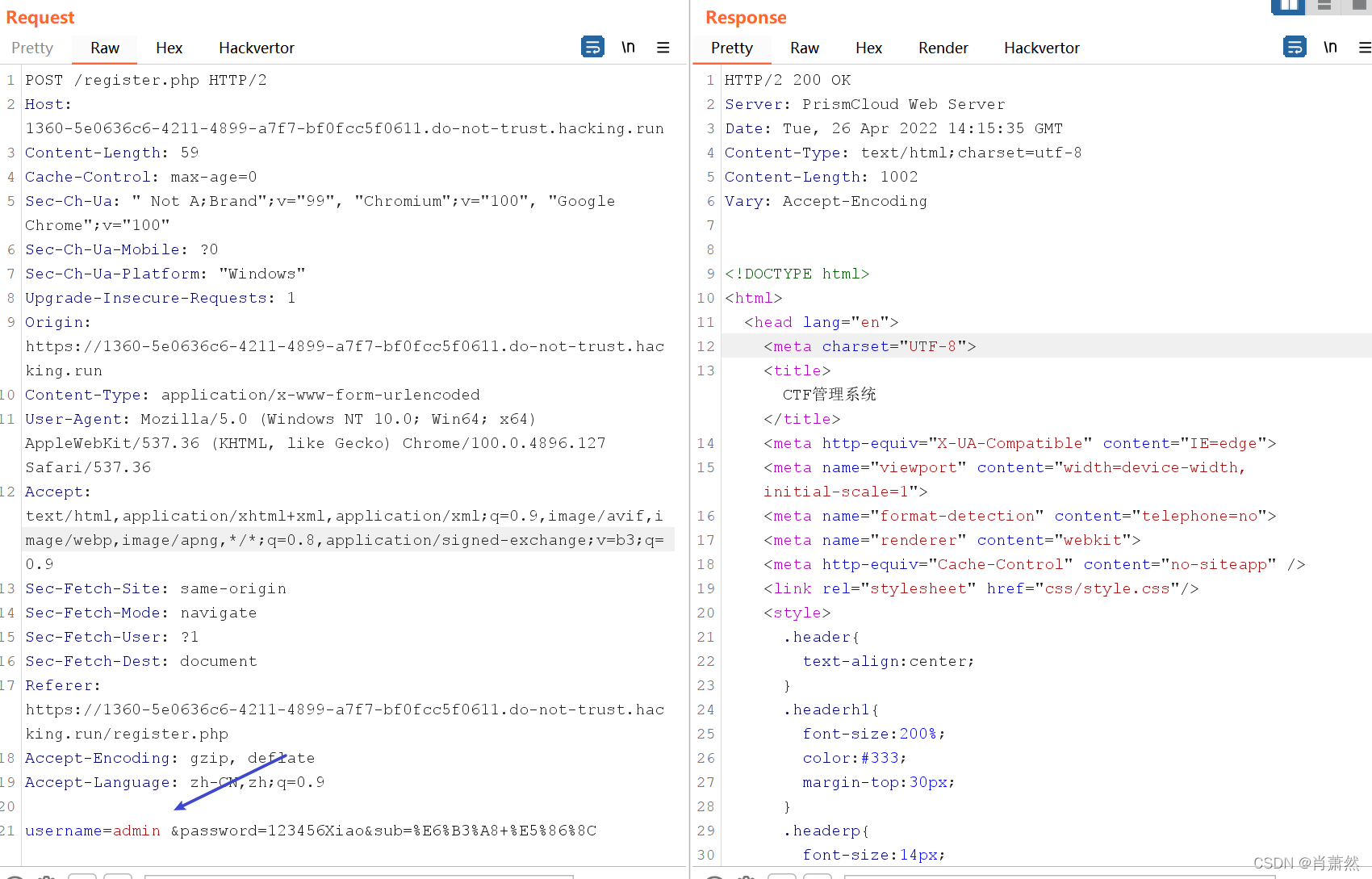Click the meta charset UTF-8 line
The width and height of the screenshot is (1372, 879).
coord(870,346)
